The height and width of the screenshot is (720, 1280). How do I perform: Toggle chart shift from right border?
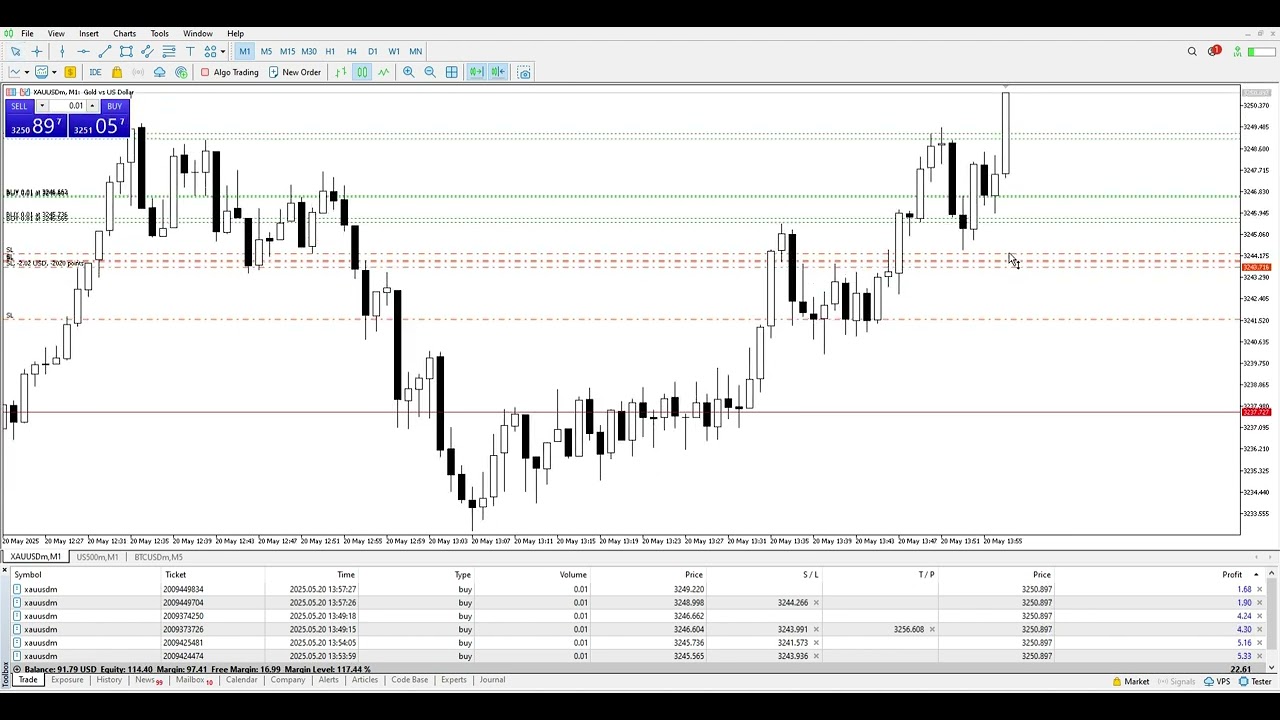point(498,72)
